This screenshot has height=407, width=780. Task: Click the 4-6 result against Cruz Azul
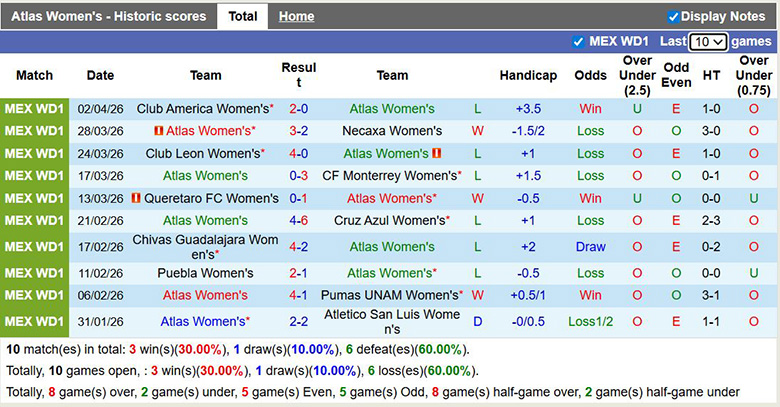point(298,220)
